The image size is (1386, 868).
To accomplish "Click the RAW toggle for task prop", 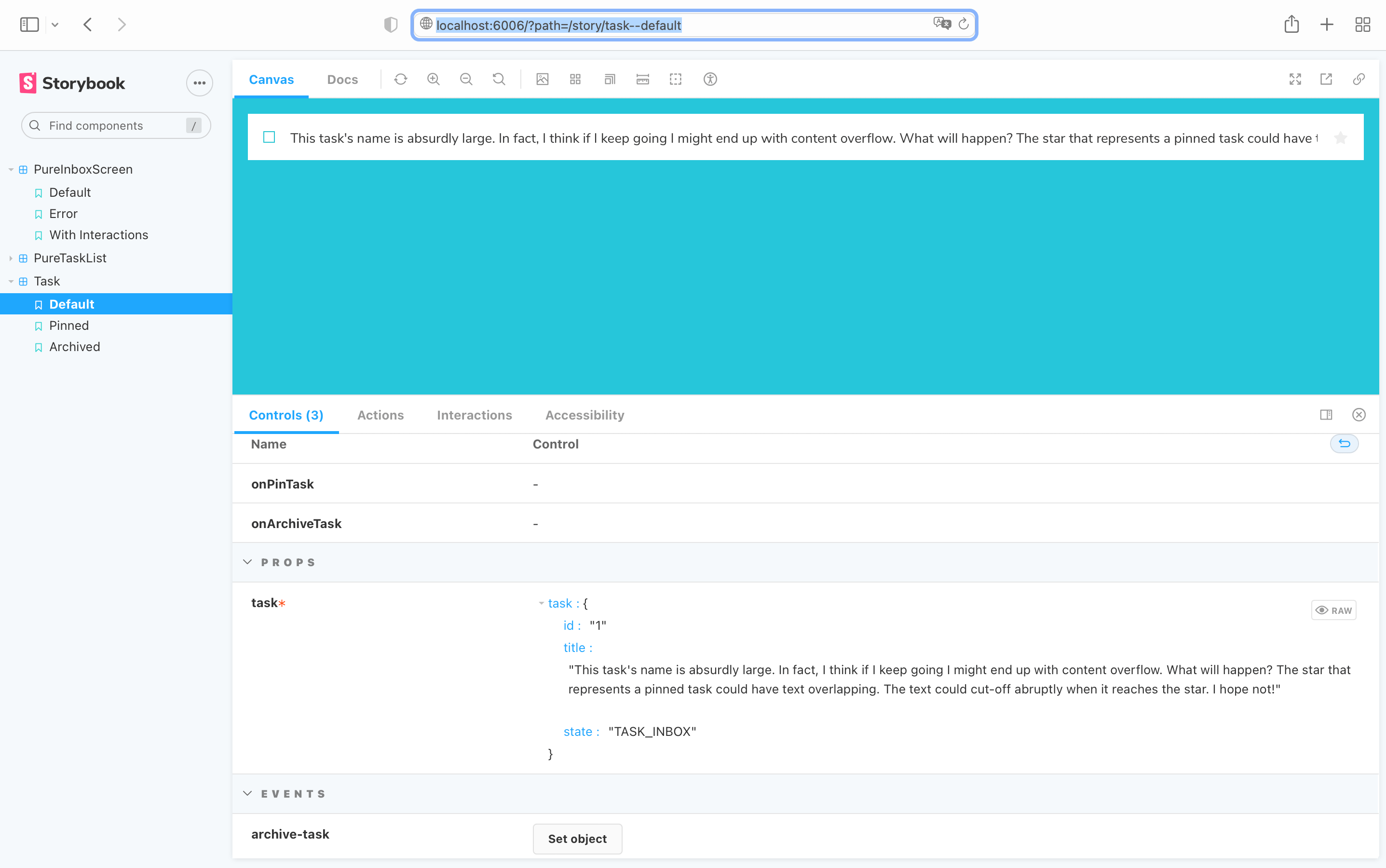I will (x=1333, y=609).
